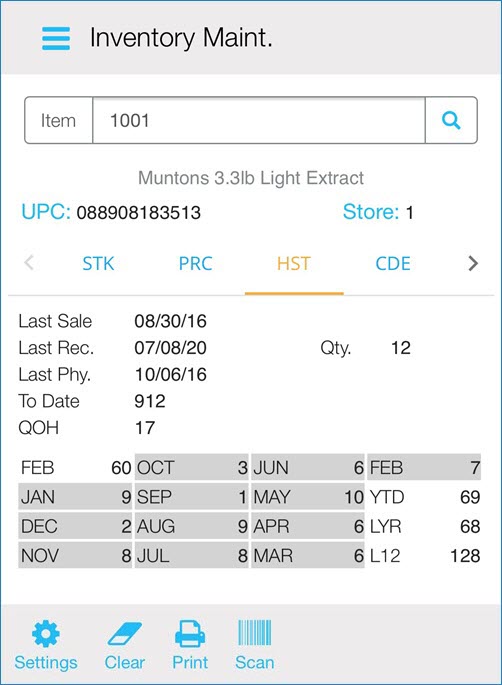Open Settings gear icon

click(45, 633)
